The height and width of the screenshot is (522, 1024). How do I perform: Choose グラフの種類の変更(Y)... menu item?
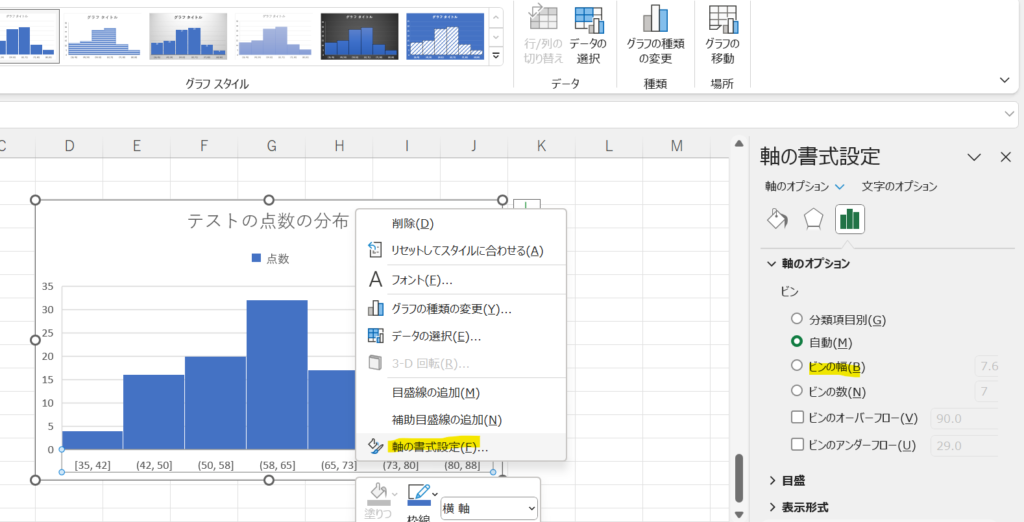(460, 308)
